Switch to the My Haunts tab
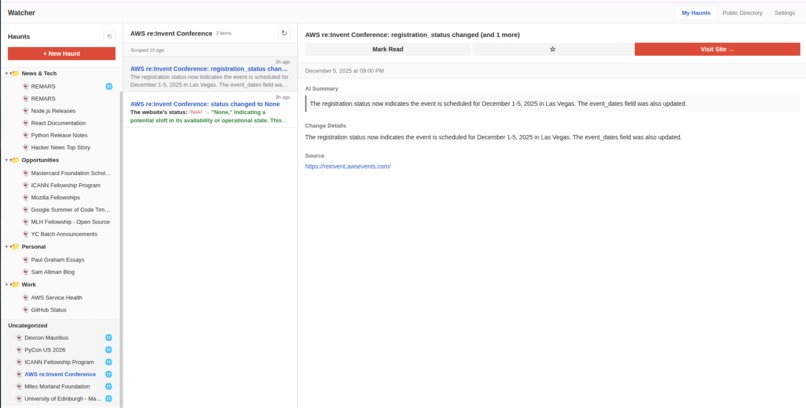 click(x=696, y=13)
